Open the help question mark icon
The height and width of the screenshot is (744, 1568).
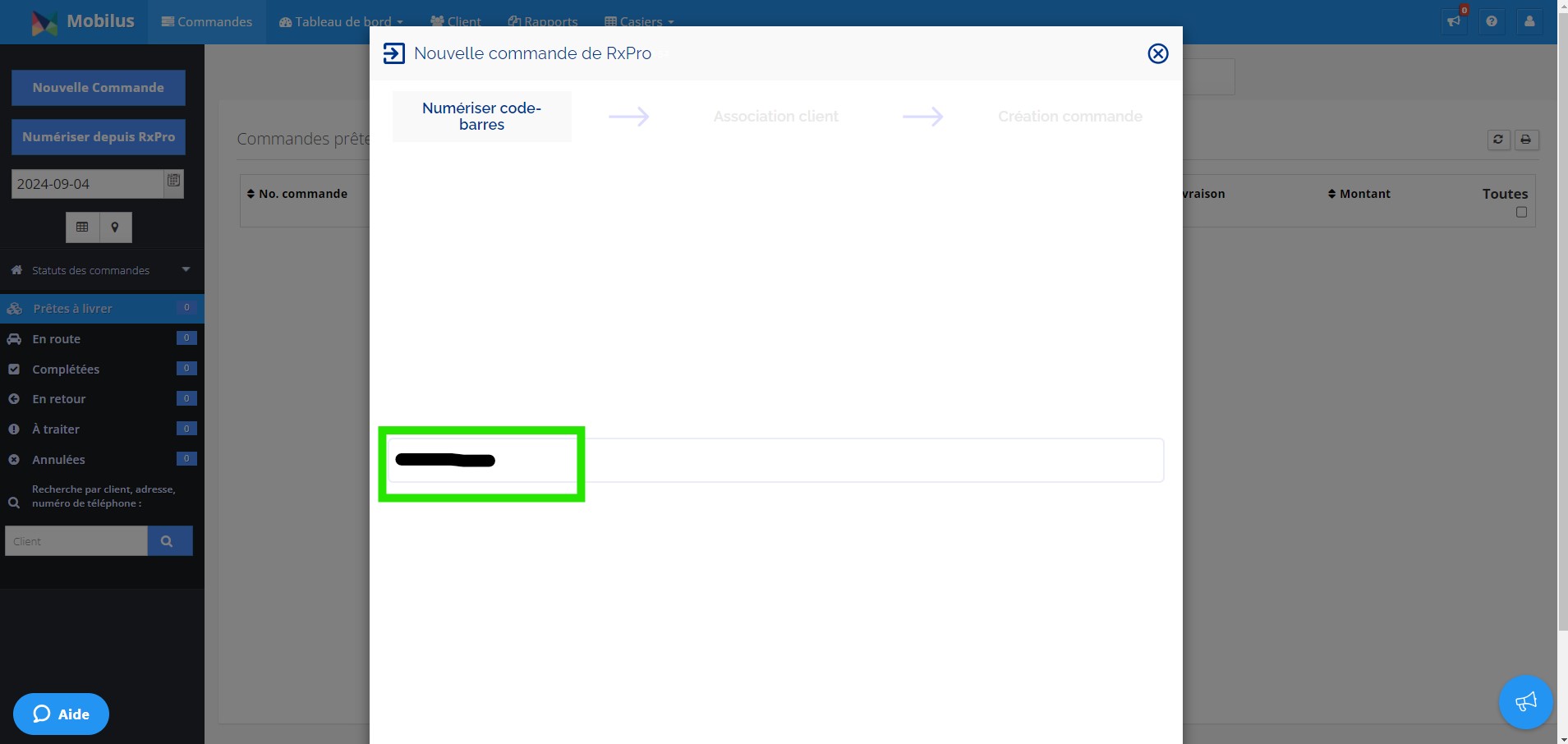1492,21
